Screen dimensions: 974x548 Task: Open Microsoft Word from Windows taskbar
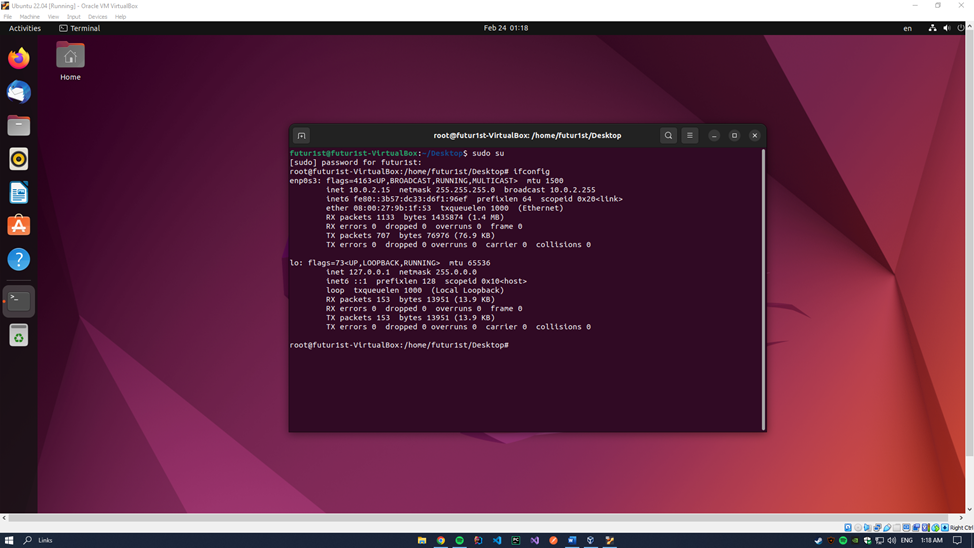point(572,541)
